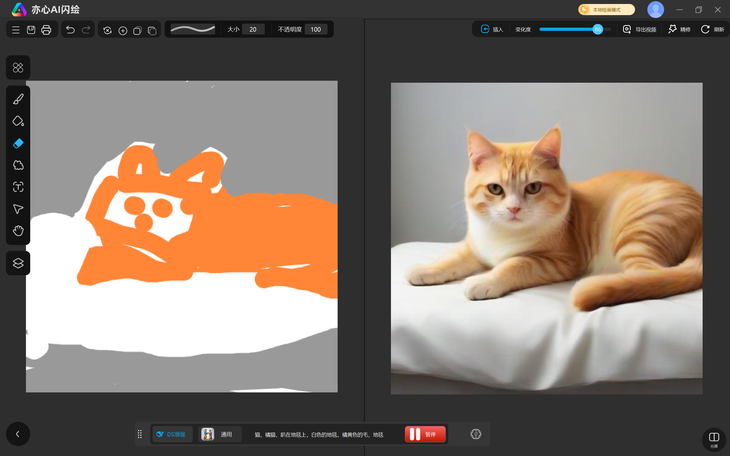This screenshot has height=456, width=730.
Task: Click the 导出视频 export video button
Action: click(639, 30)
